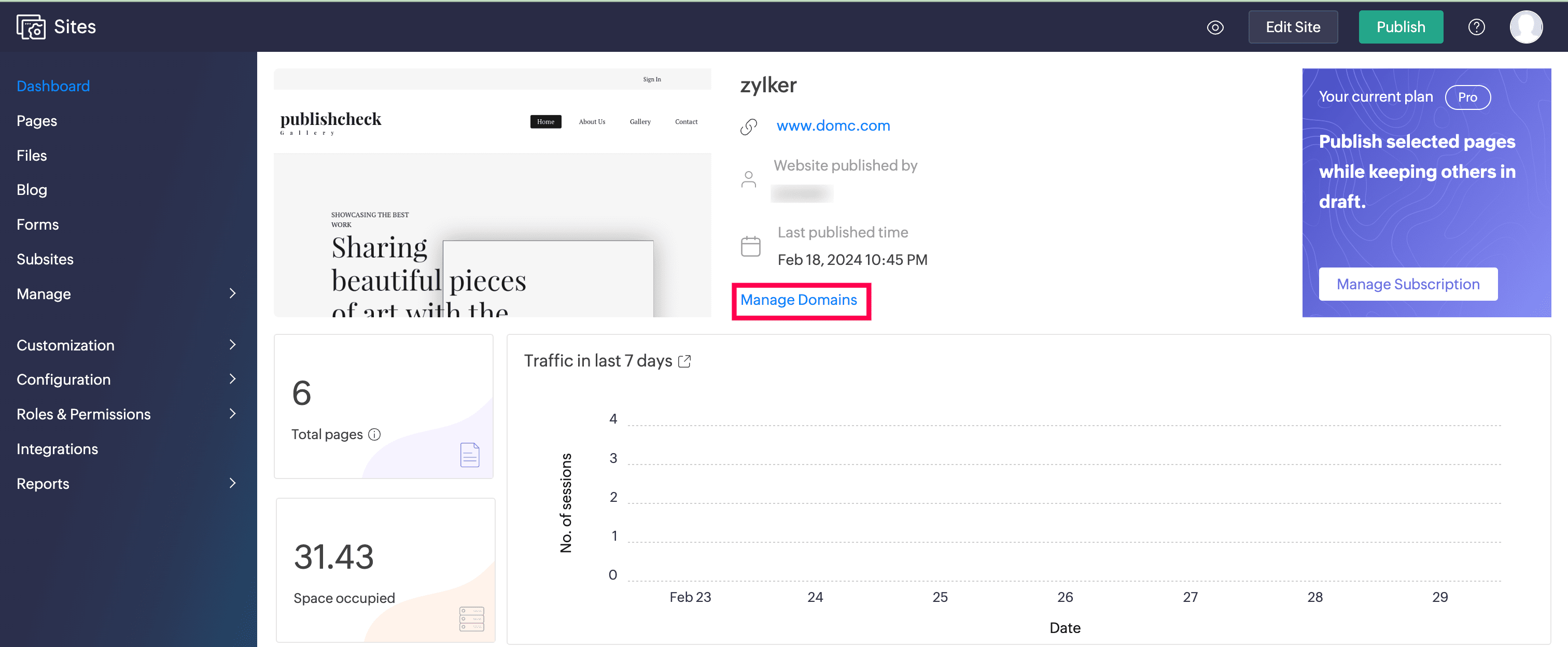Open the Pages menu item
Viewport: 1568px width, 647px height.
tap(36, 120)
